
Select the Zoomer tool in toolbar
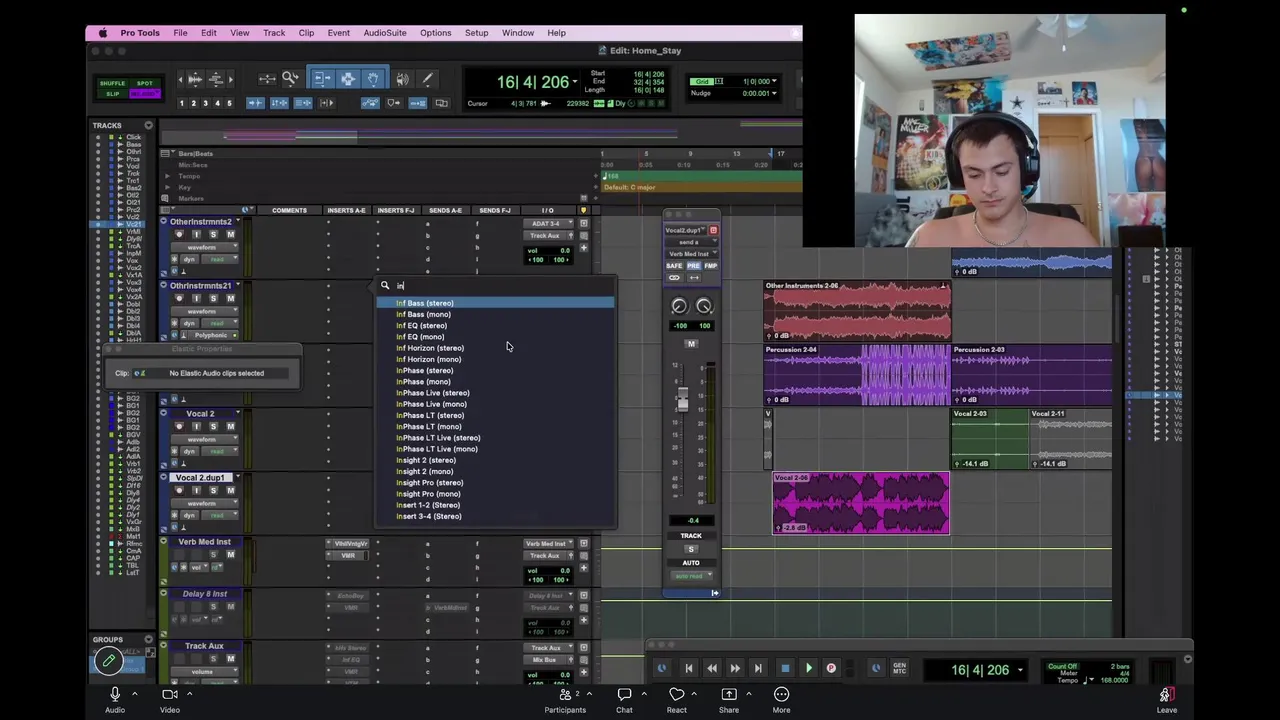tap(290, 79)
